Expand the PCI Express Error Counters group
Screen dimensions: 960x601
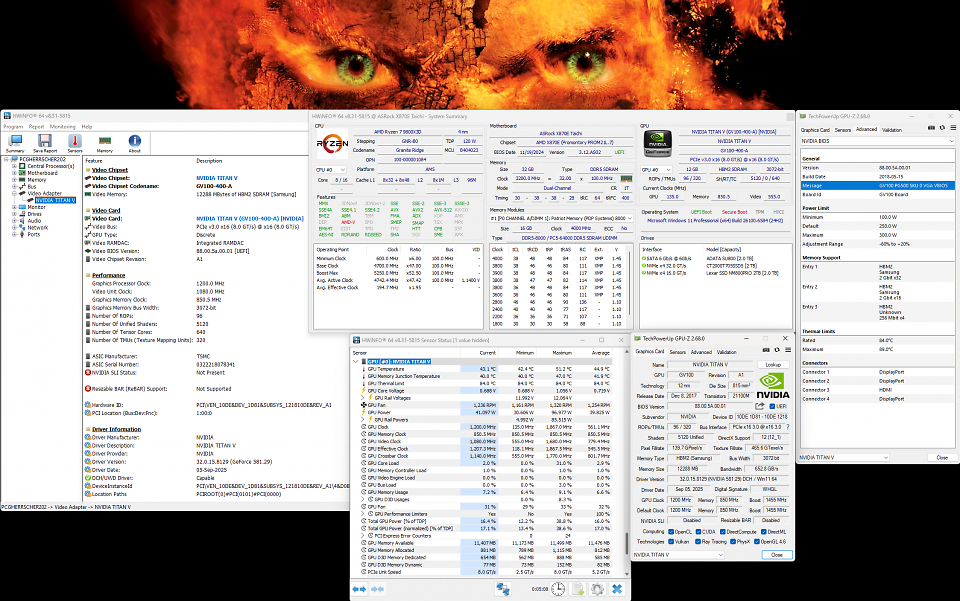coord(362,536)
